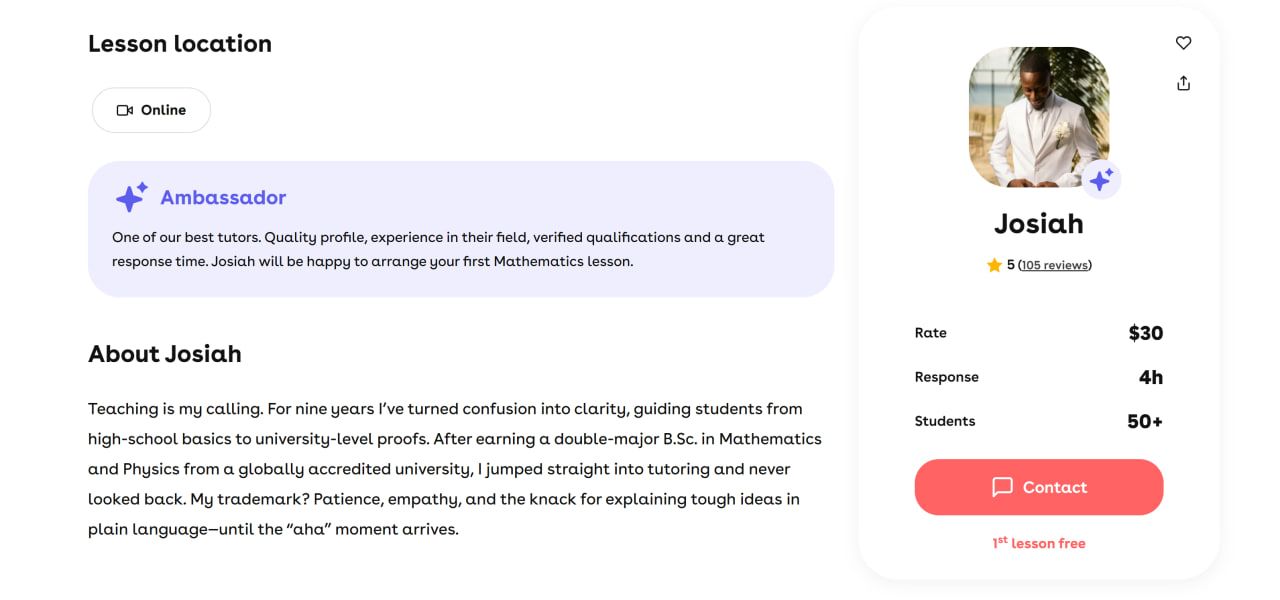Click the video camera icon beside Online

[x=125, y=110]
